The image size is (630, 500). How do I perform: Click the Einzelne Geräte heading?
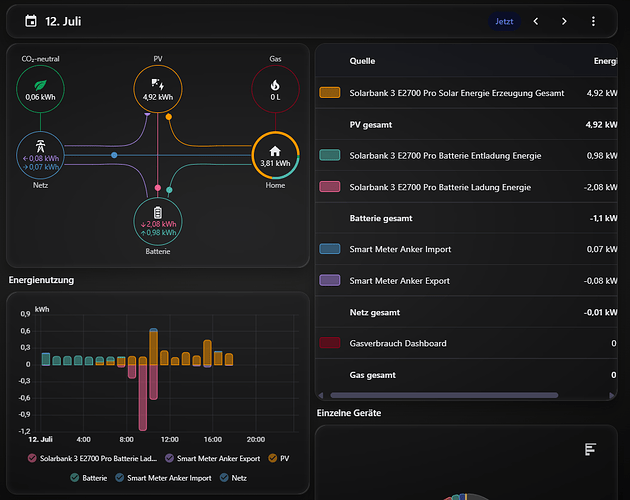(349, 413)
